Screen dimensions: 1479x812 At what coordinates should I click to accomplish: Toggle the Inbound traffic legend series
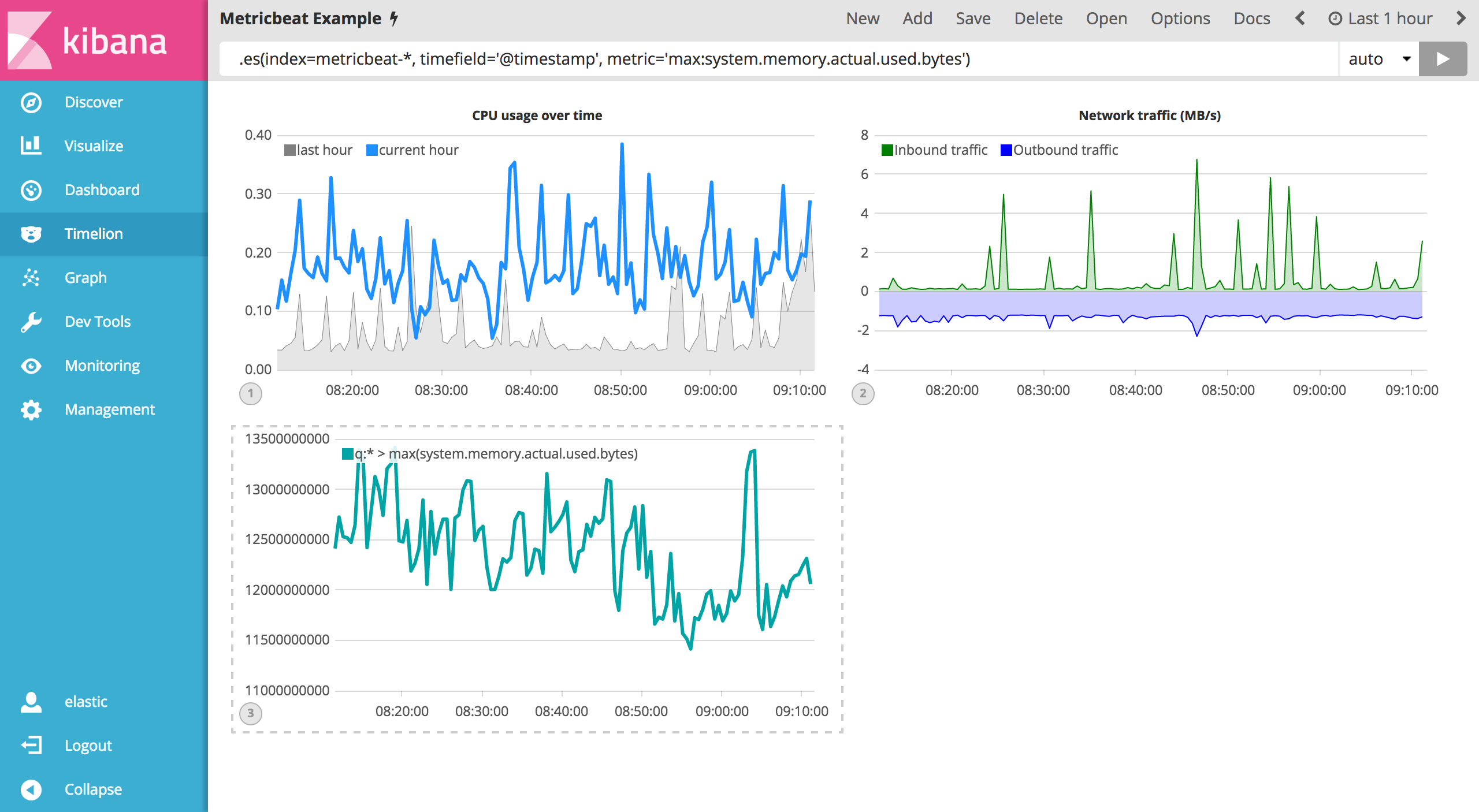pyautogui.click(x=940, y=150)
